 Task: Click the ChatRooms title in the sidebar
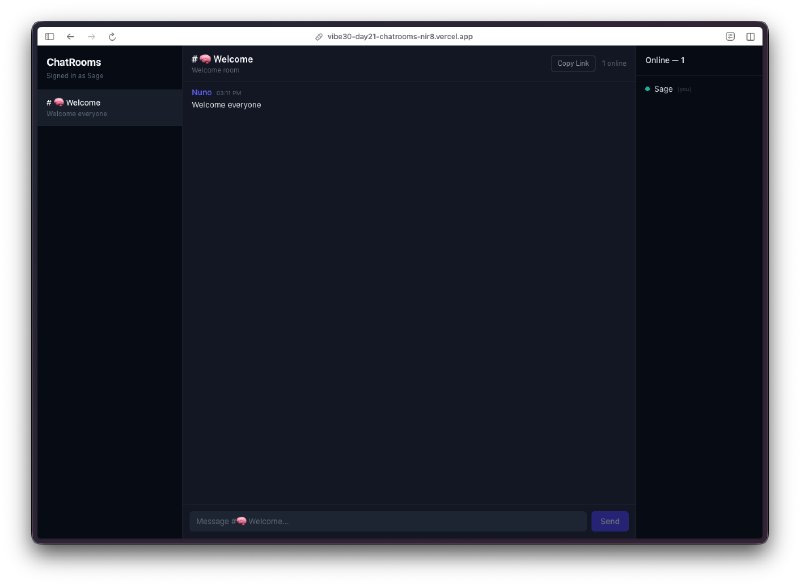click(72, 62)
